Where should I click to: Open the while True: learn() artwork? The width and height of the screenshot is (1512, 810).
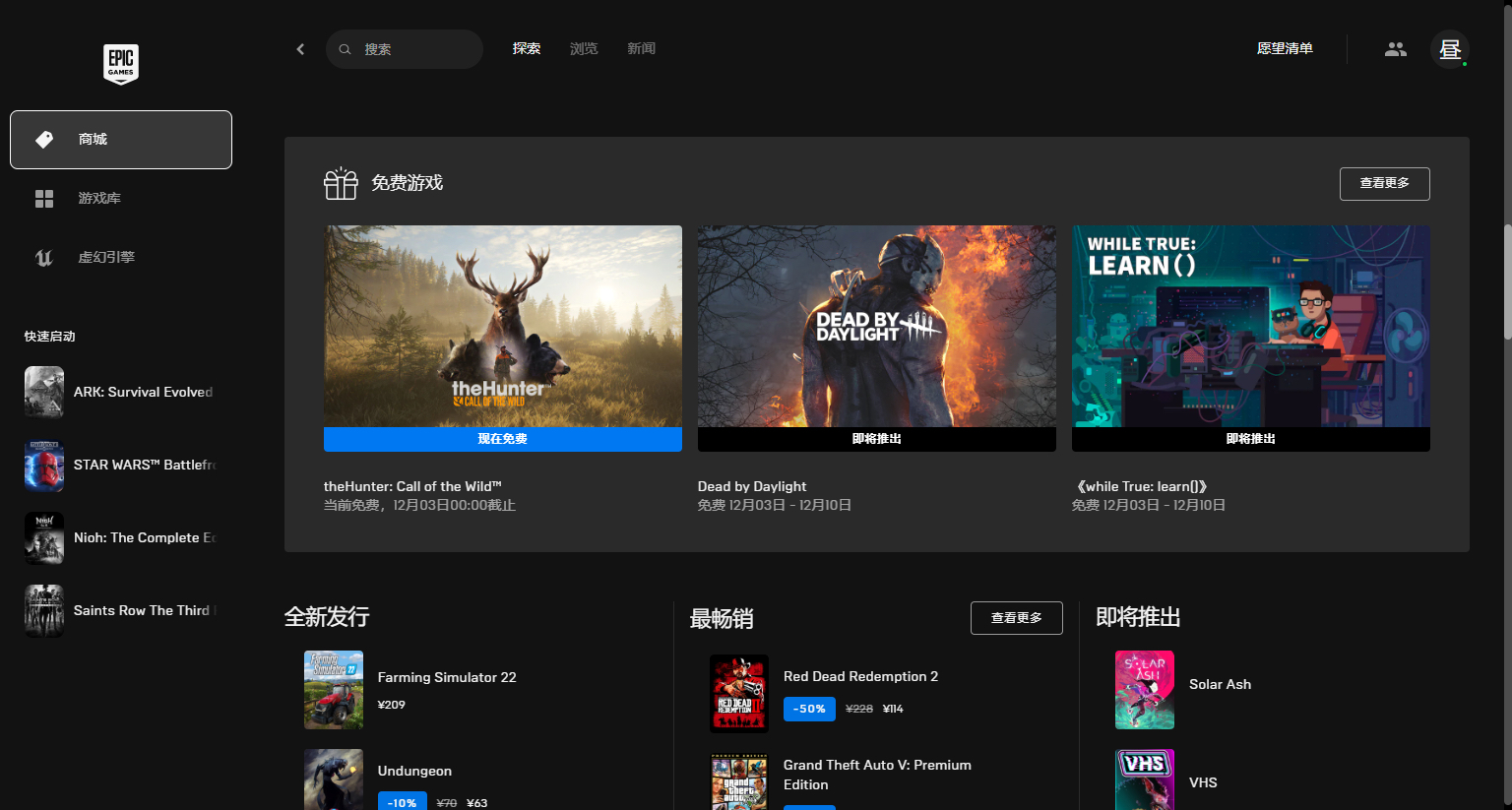tap(1251, 326)
